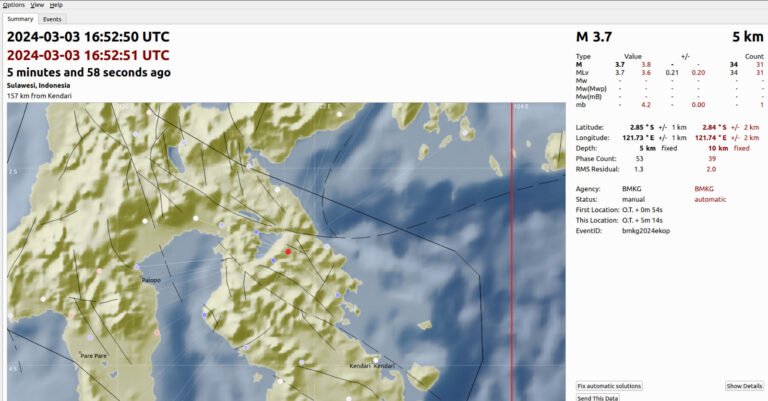Click the 'Count' column header
This screenshot has height=401, width=768.
(754, 57)
